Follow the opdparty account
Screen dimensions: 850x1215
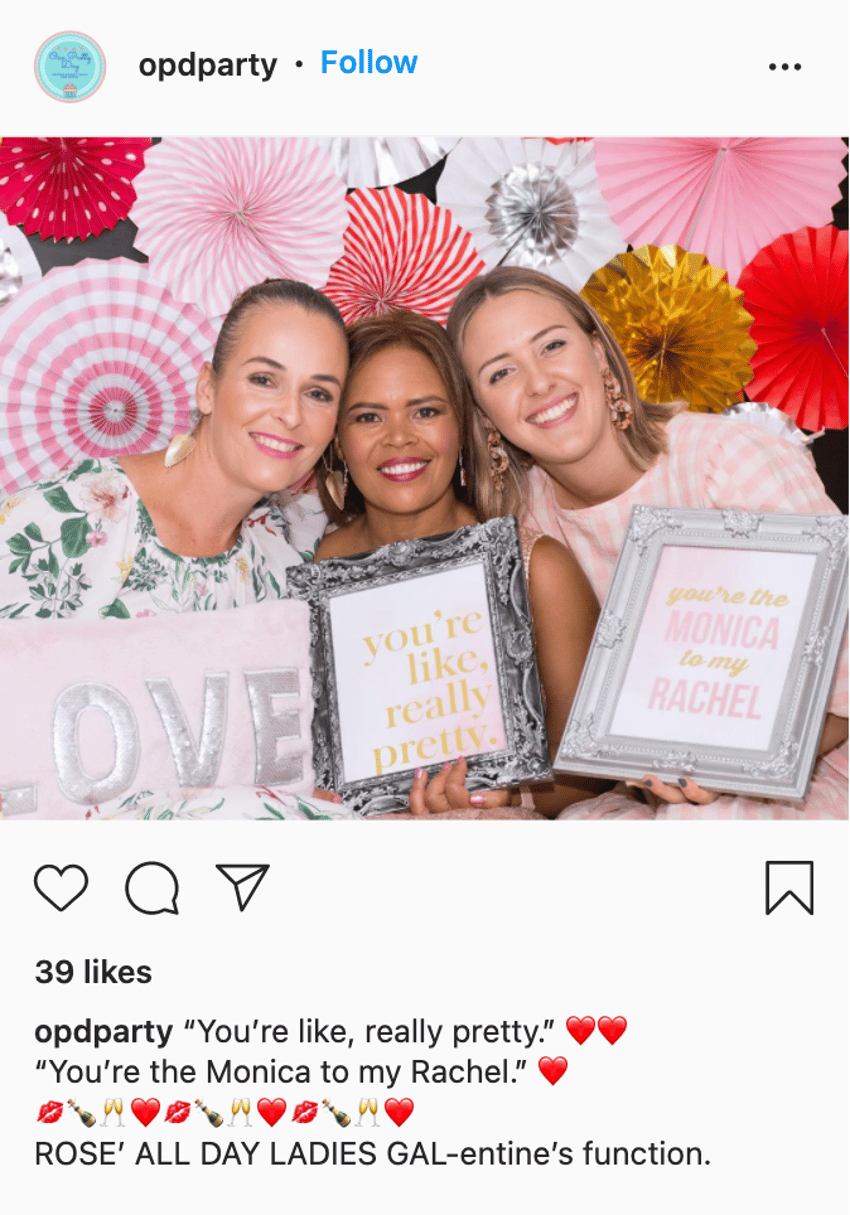pyautogui.click(x=369, y=63)
